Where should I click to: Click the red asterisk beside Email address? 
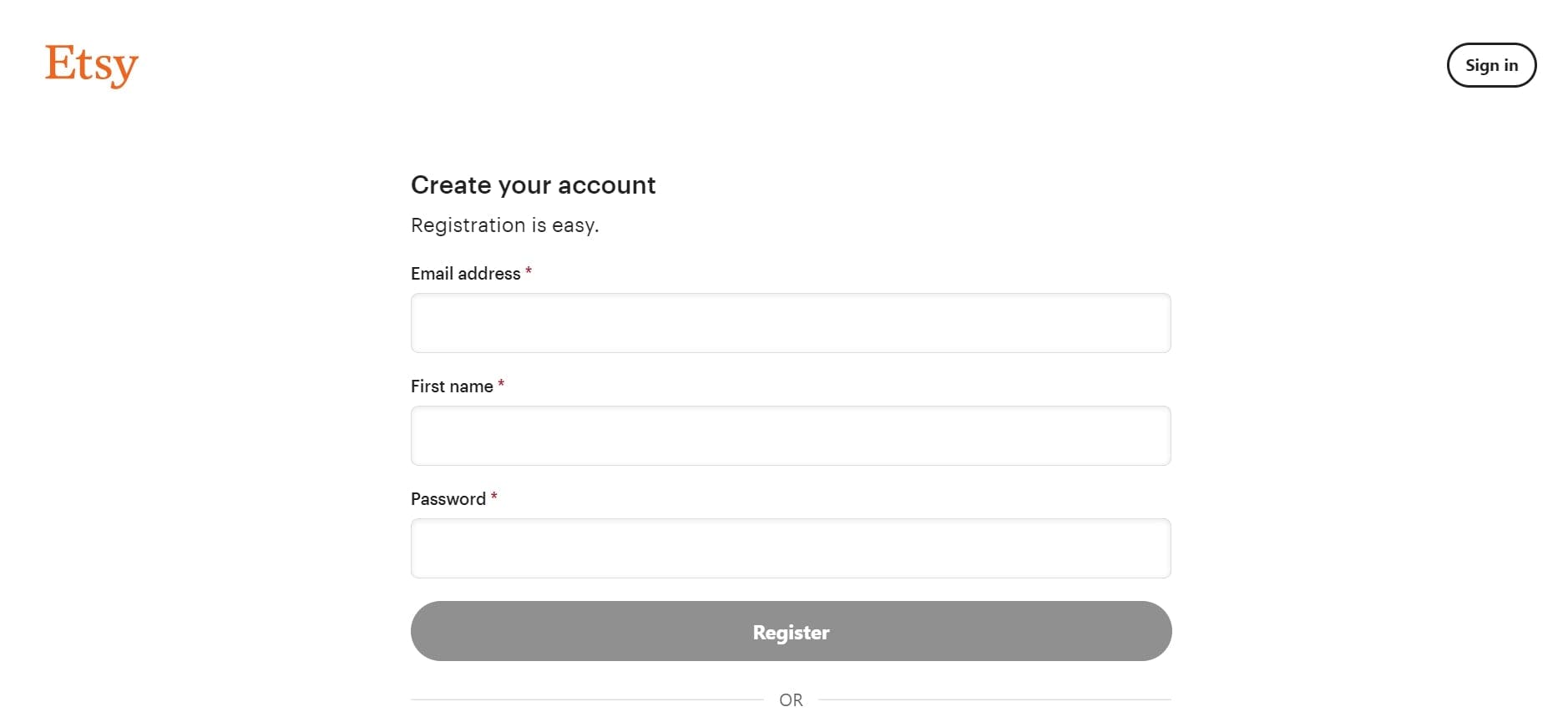click(x=529, y=271)
